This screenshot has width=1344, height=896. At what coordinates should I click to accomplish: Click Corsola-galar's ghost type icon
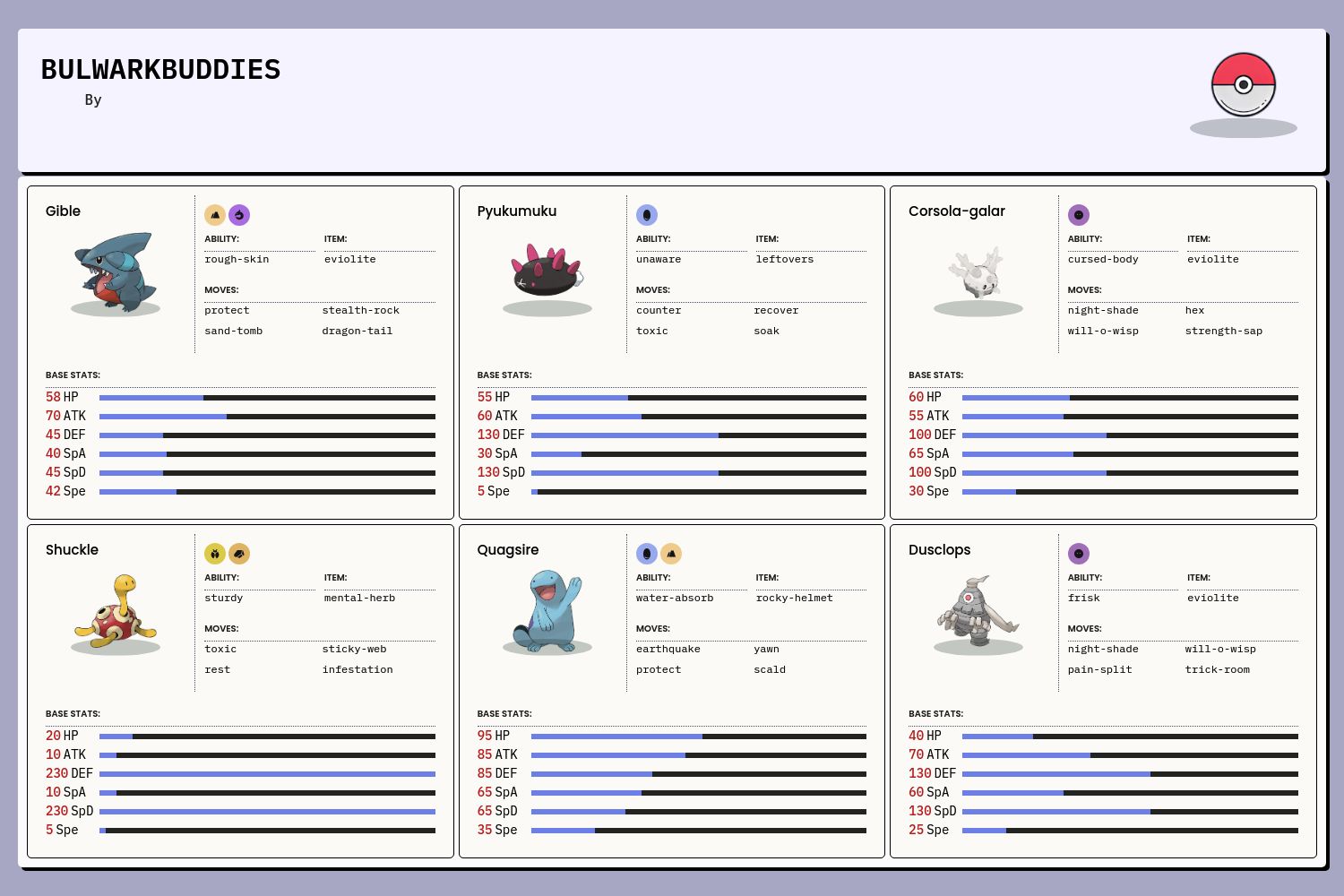(1079, 215)
